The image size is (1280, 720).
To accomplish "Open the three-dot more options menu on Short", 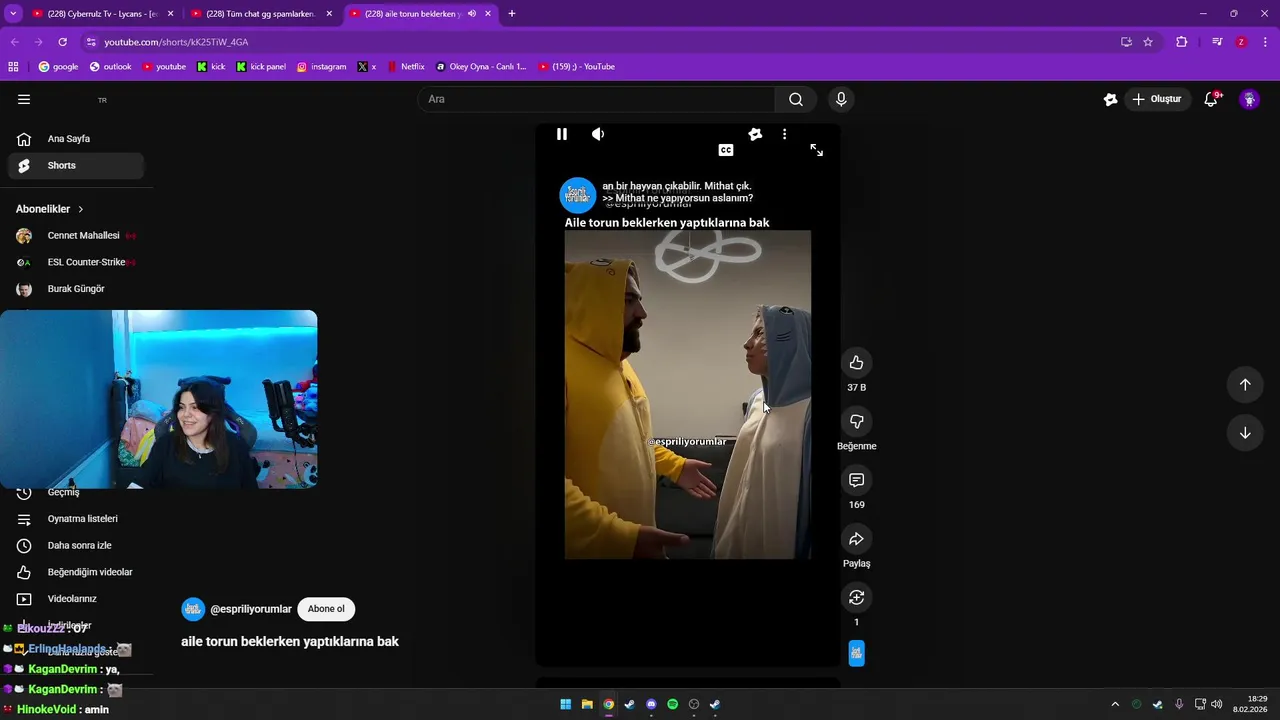I will pos(784,134).
